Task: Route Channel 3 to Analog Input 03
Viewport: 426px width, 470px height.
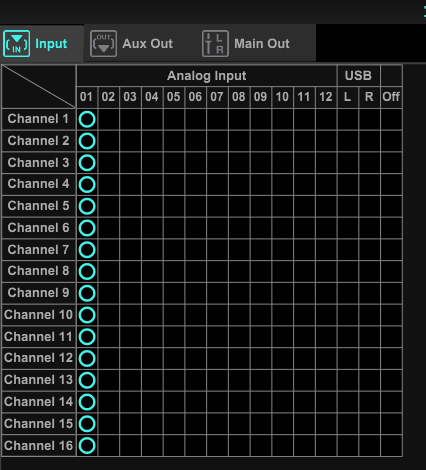Action: [x=130, y=163]
